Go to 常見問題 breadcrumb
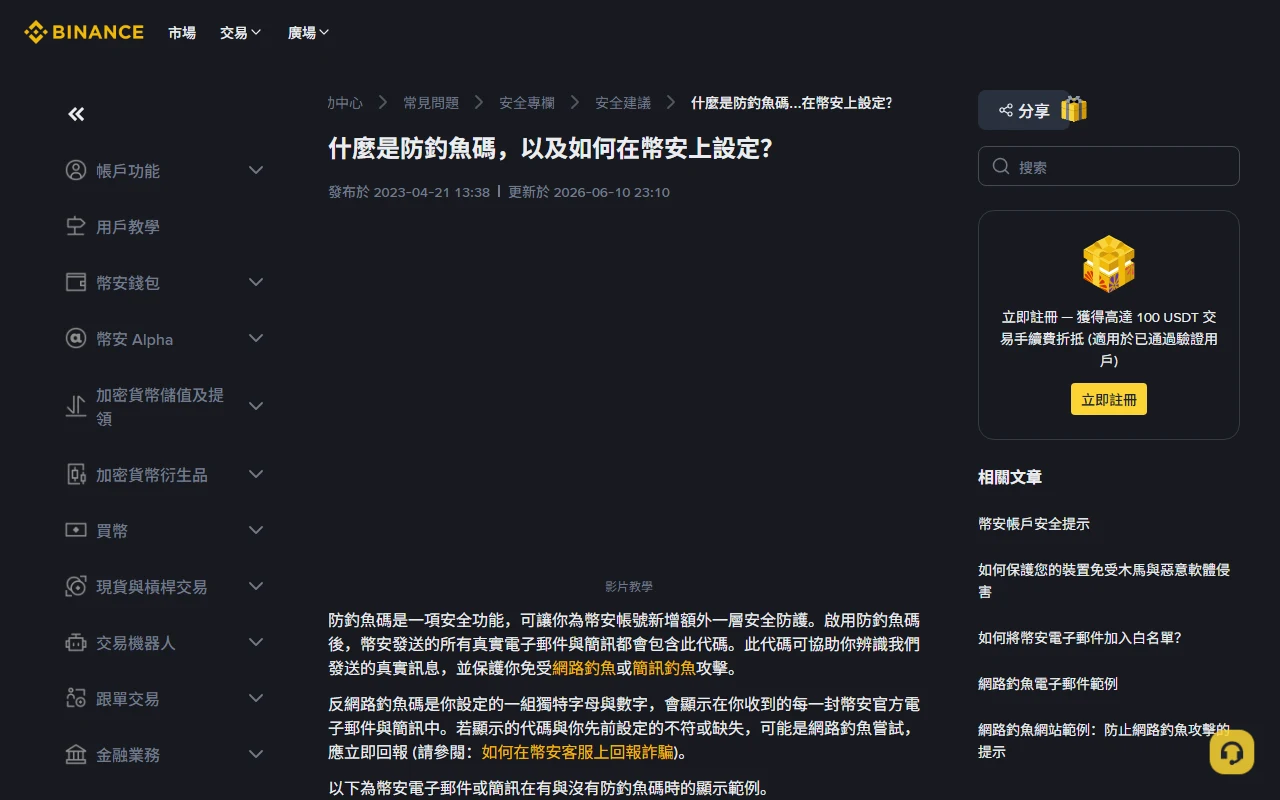This screenshot has width=1280, height=800. pos(431,103)
